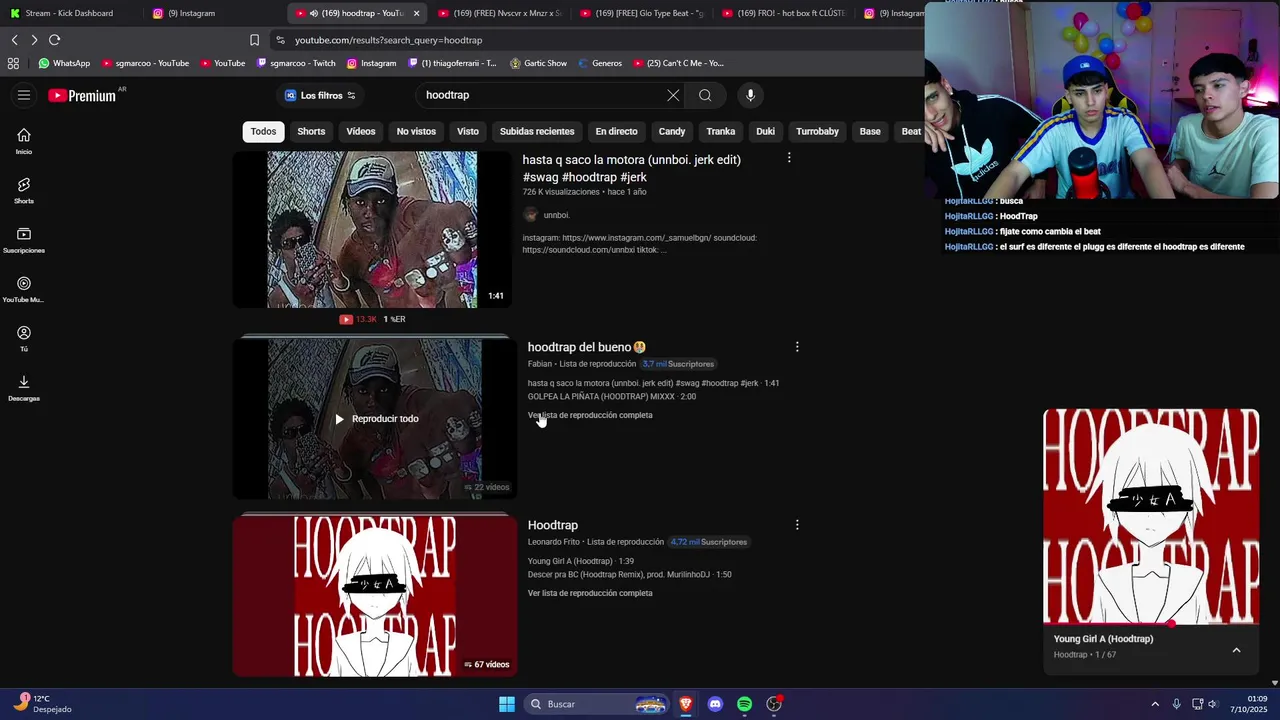This screenshot has height=720, width=1280.
Task: Open the Los filtros menu
Action: point(320,95)
